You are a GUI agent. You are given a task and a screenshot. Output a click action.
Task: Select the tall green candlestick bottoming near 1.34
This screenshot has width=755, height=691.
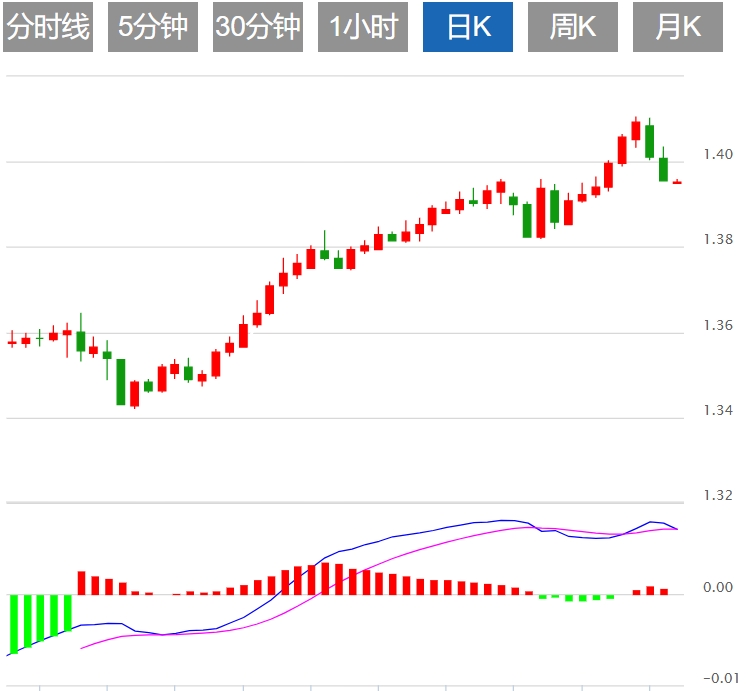tap(121, 381)
